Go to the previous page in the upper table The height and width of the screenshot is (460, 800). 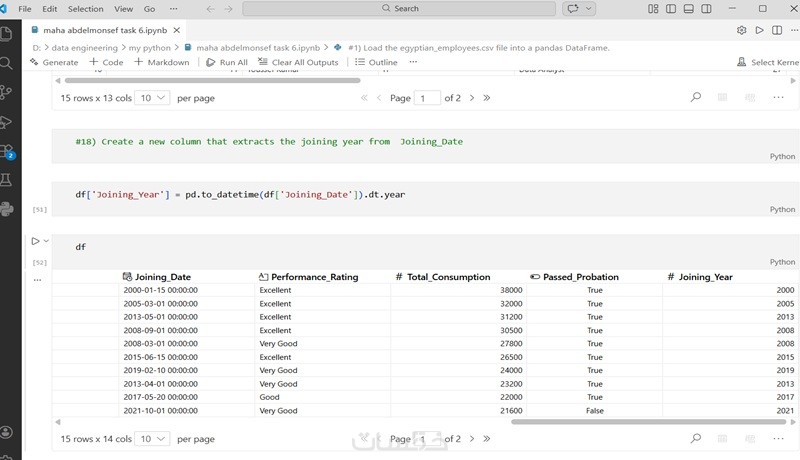(x=379, y=98)
